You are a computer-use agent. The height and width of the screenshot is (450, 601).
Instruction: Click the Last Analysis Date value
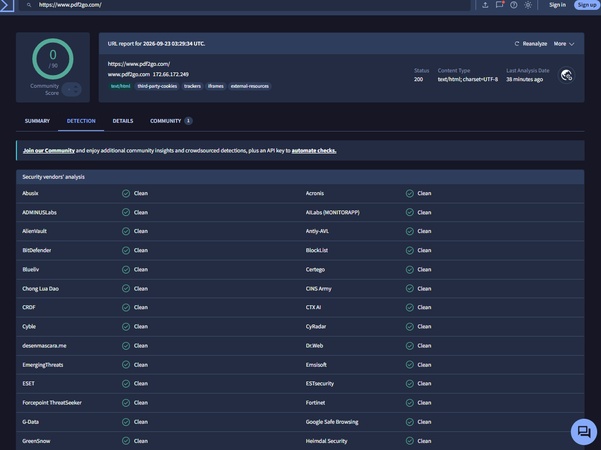[x=524, y=79]
